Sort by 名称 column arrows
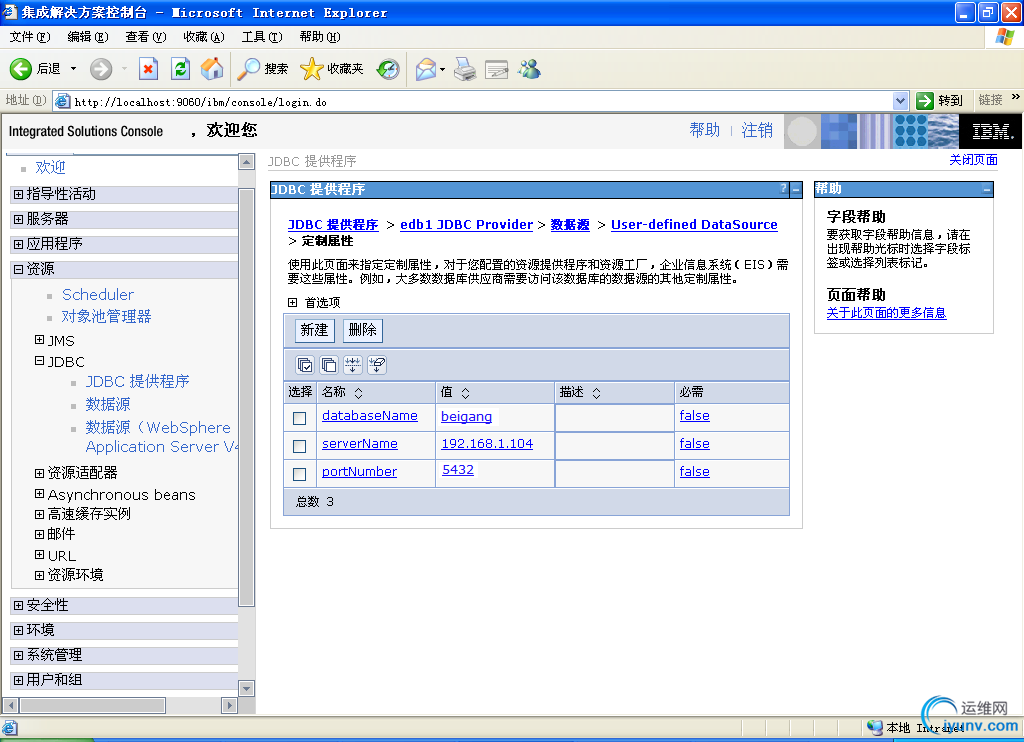 click(358, 393)
